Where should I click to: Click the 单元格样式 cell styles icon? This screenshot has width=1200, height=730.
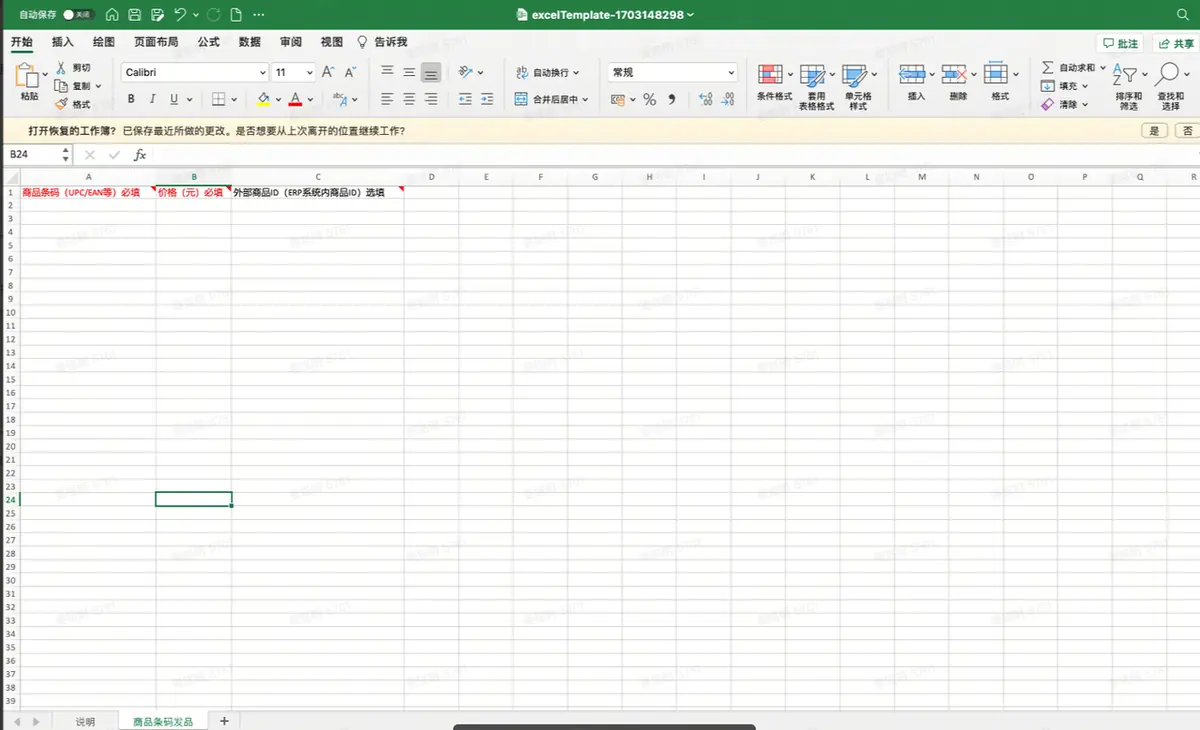click(x=855, y=75)
